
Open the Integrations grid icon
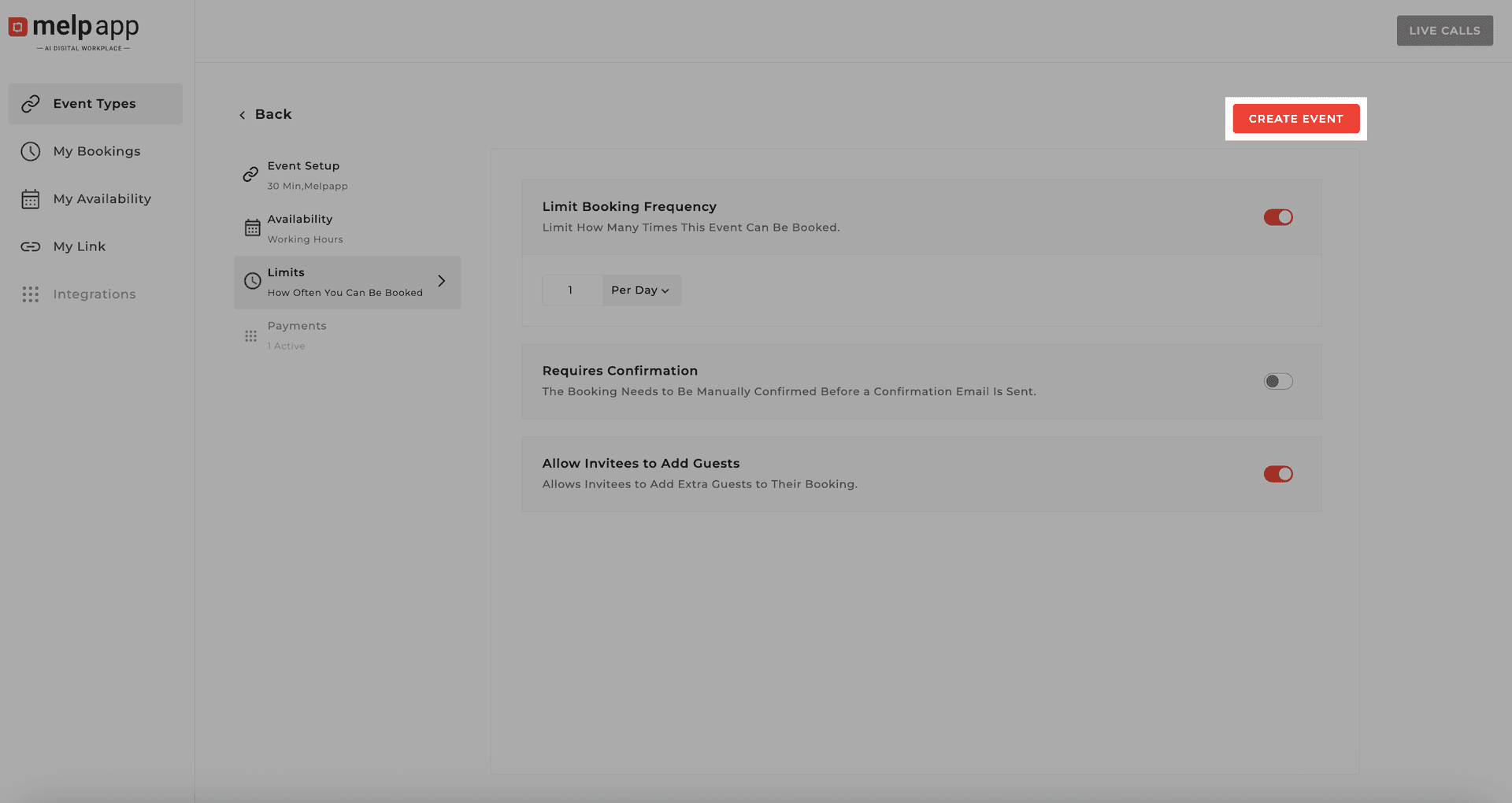click(x=31, y=294)
